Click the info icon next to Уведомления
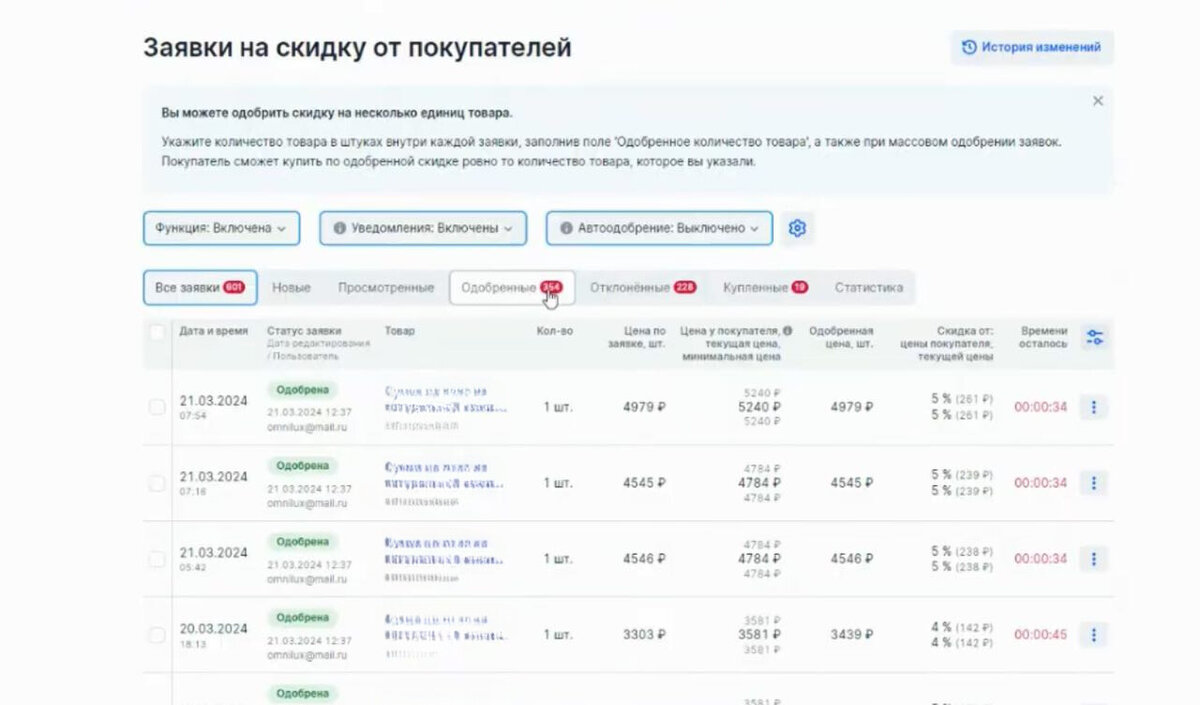The image size is (1200, 705). click(341, 228)
